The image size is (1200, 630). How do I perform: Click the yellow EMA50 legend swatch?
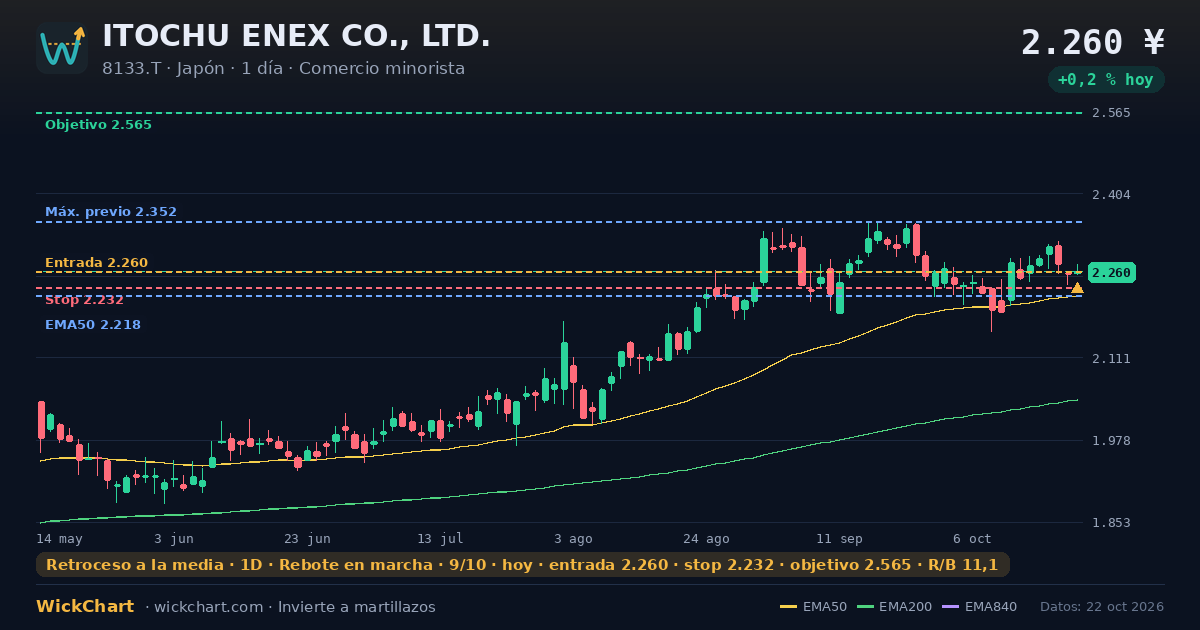tap(789, 607)
